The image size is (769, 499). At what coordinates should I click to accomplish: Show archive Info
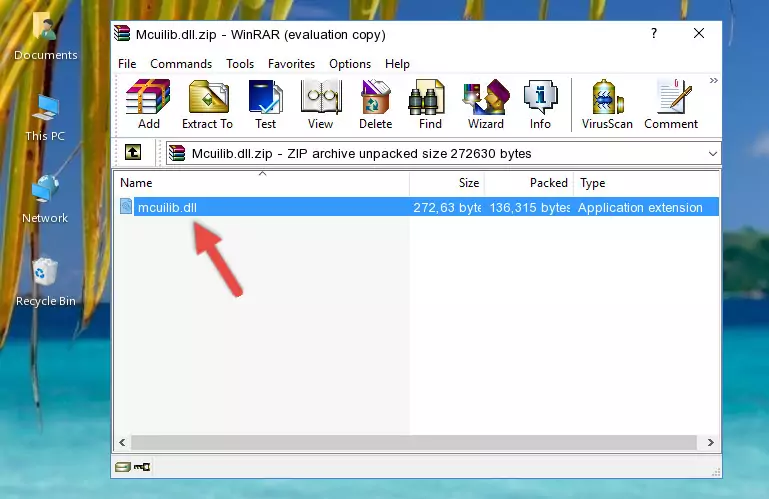pos(540,104)
